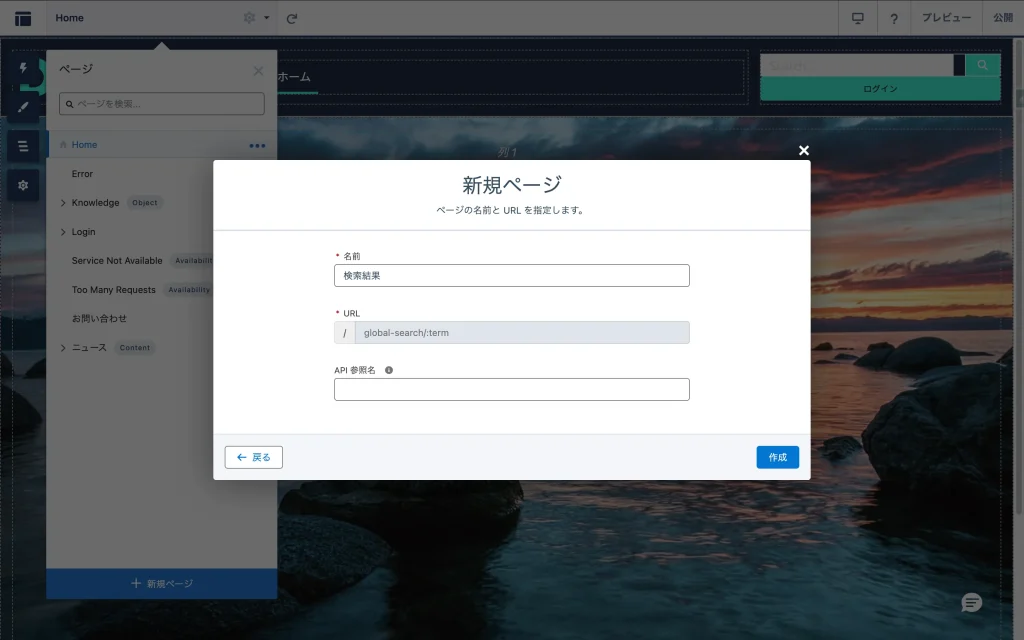Open the Theme paintbrush panel
The image size is (1024, 640).
pyautogui.click(x=23, y=107)
